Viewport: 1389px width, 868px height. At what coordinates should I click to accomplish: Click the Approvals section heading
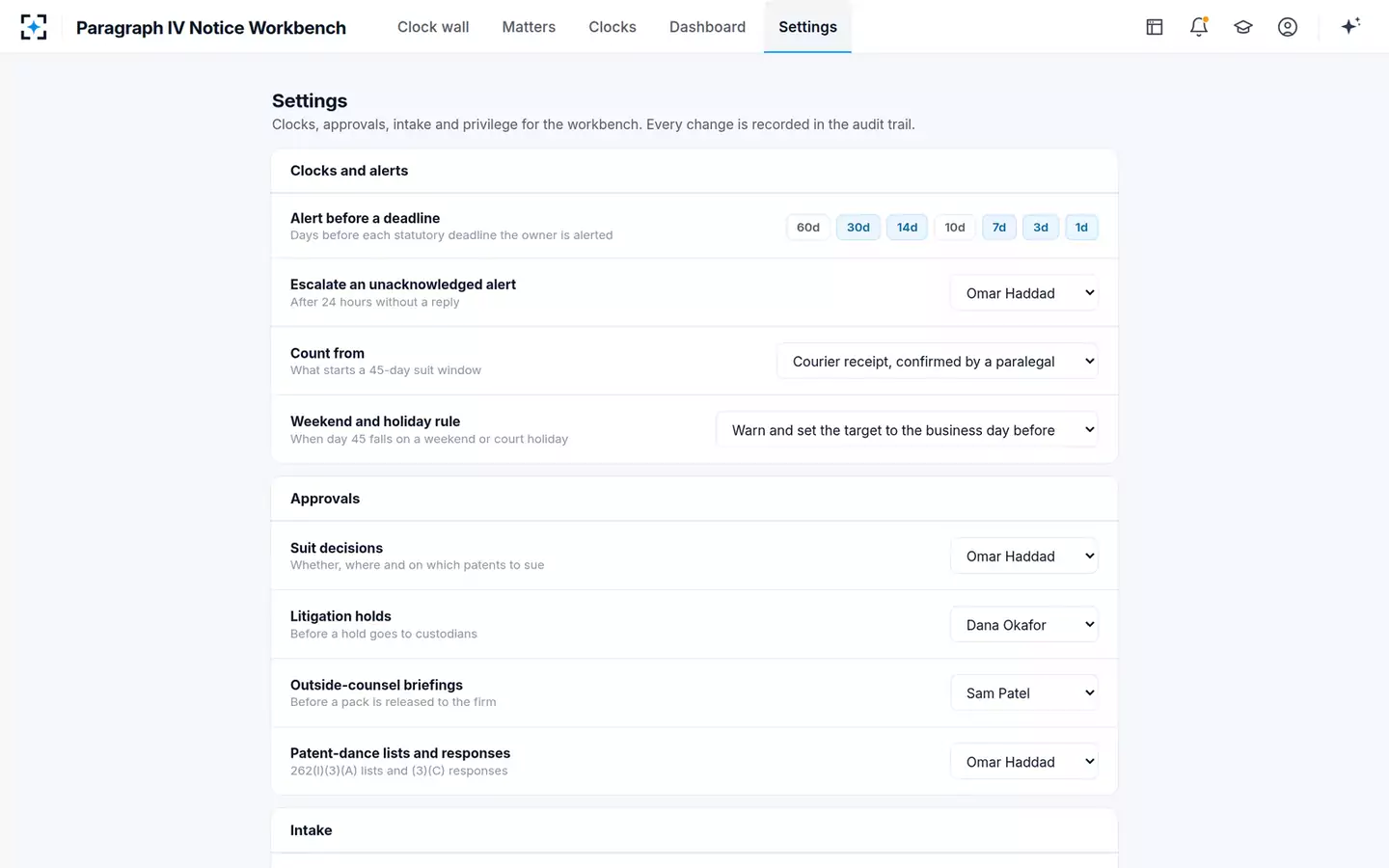pos(325,499)
